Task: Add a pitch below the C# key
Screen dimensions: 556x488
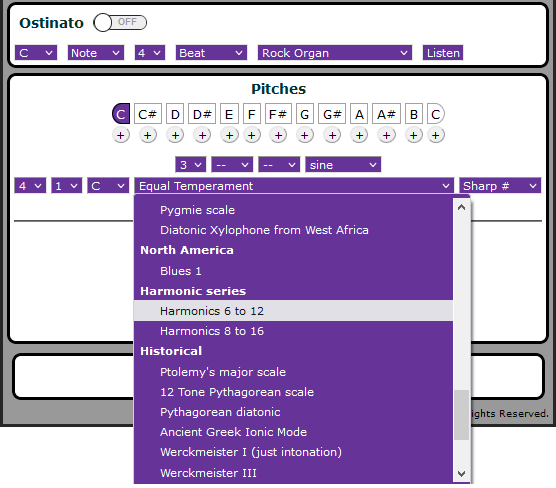Action: pyautogui.click(x=148, y=135)
